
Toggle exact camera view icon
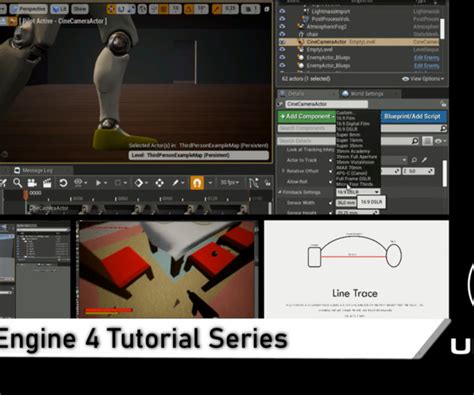pyautogui.click(x=13, y=21)
